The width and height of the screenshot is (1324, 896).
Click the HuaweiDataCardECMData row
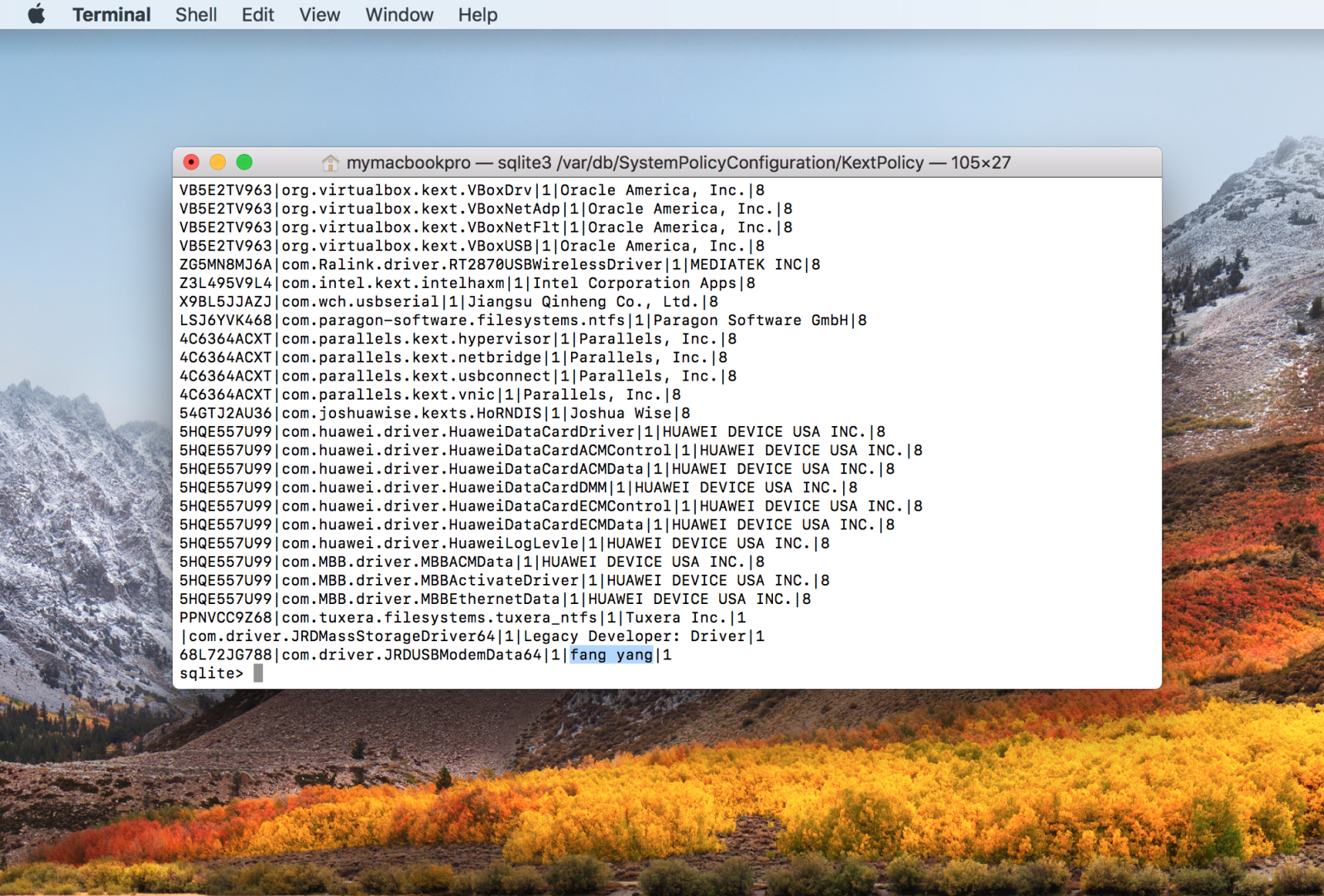pyautogui.click(x=538, y=525)
